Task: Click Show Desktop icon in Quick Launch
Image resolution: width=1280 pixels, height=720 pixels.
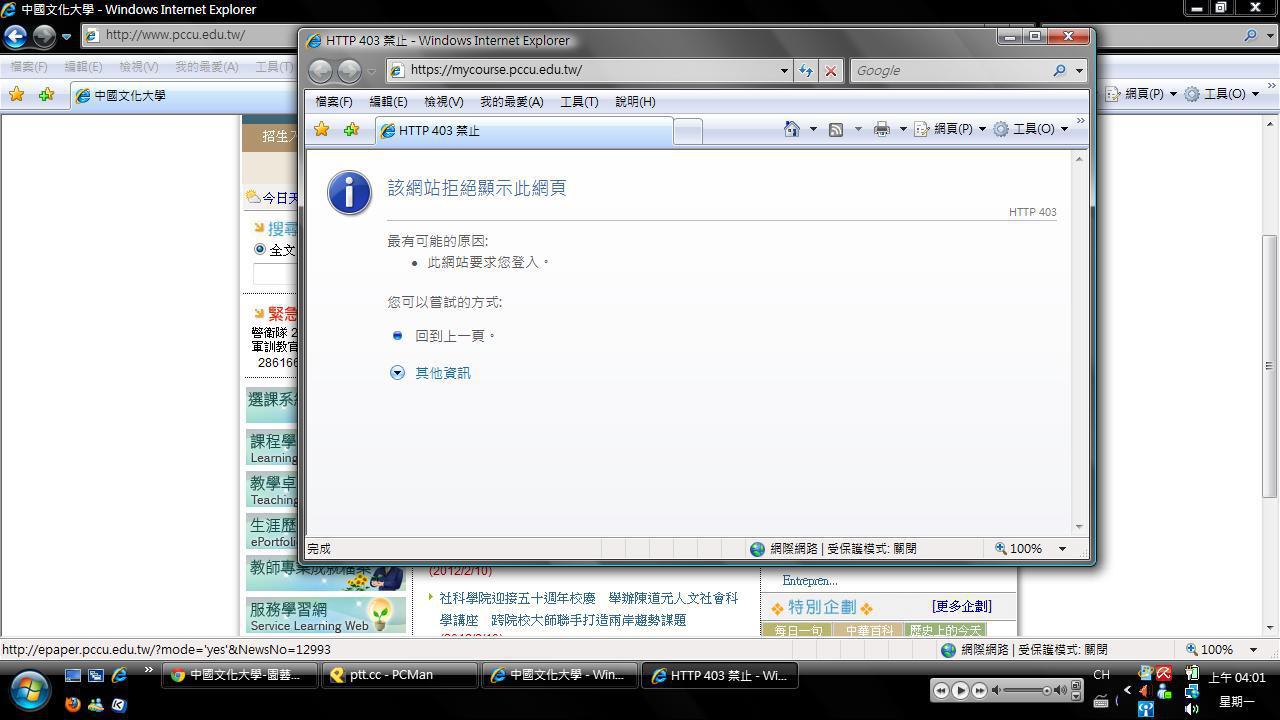Action: pyautogui.click(x=72, y=676)
